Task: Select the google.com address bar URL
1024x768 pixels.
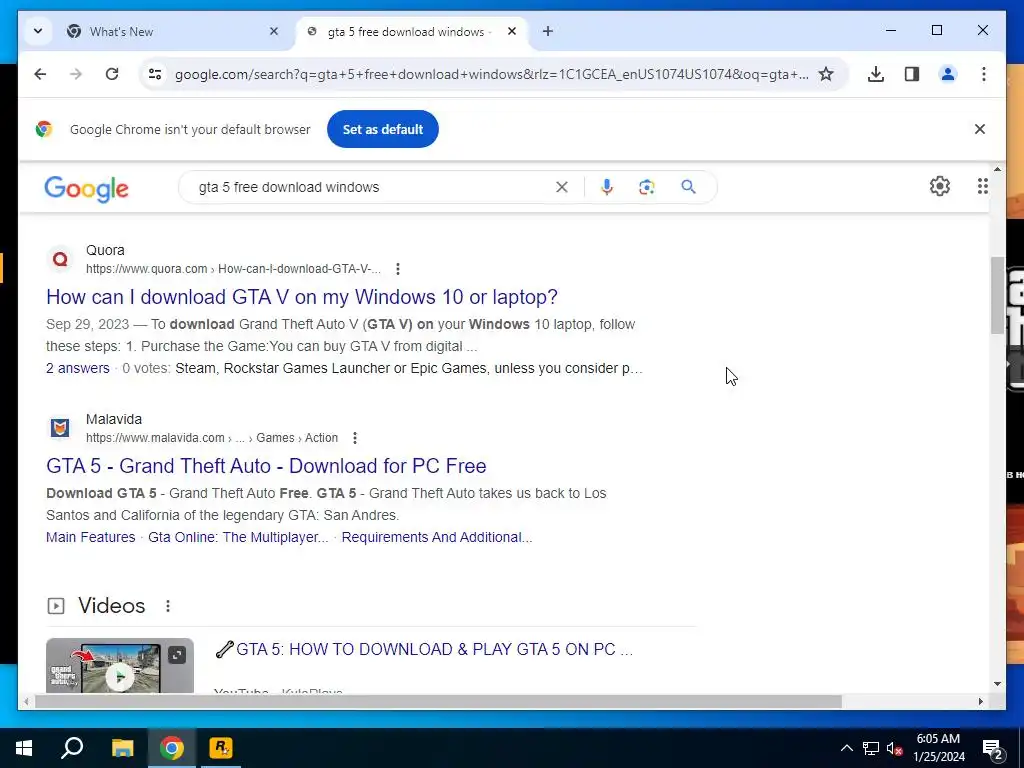Action: [x=491, y=74]
